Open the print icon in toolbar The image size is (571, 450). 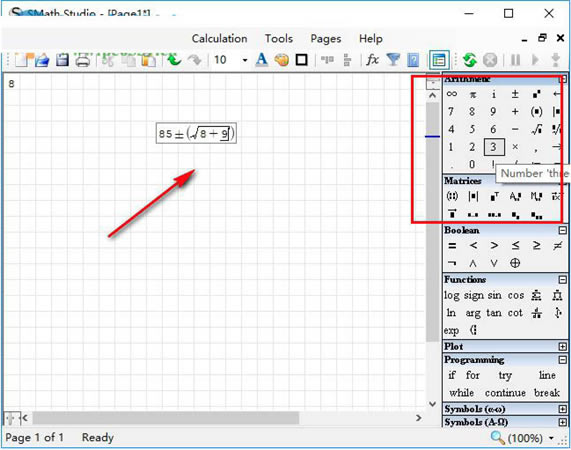tap(83, 60)
